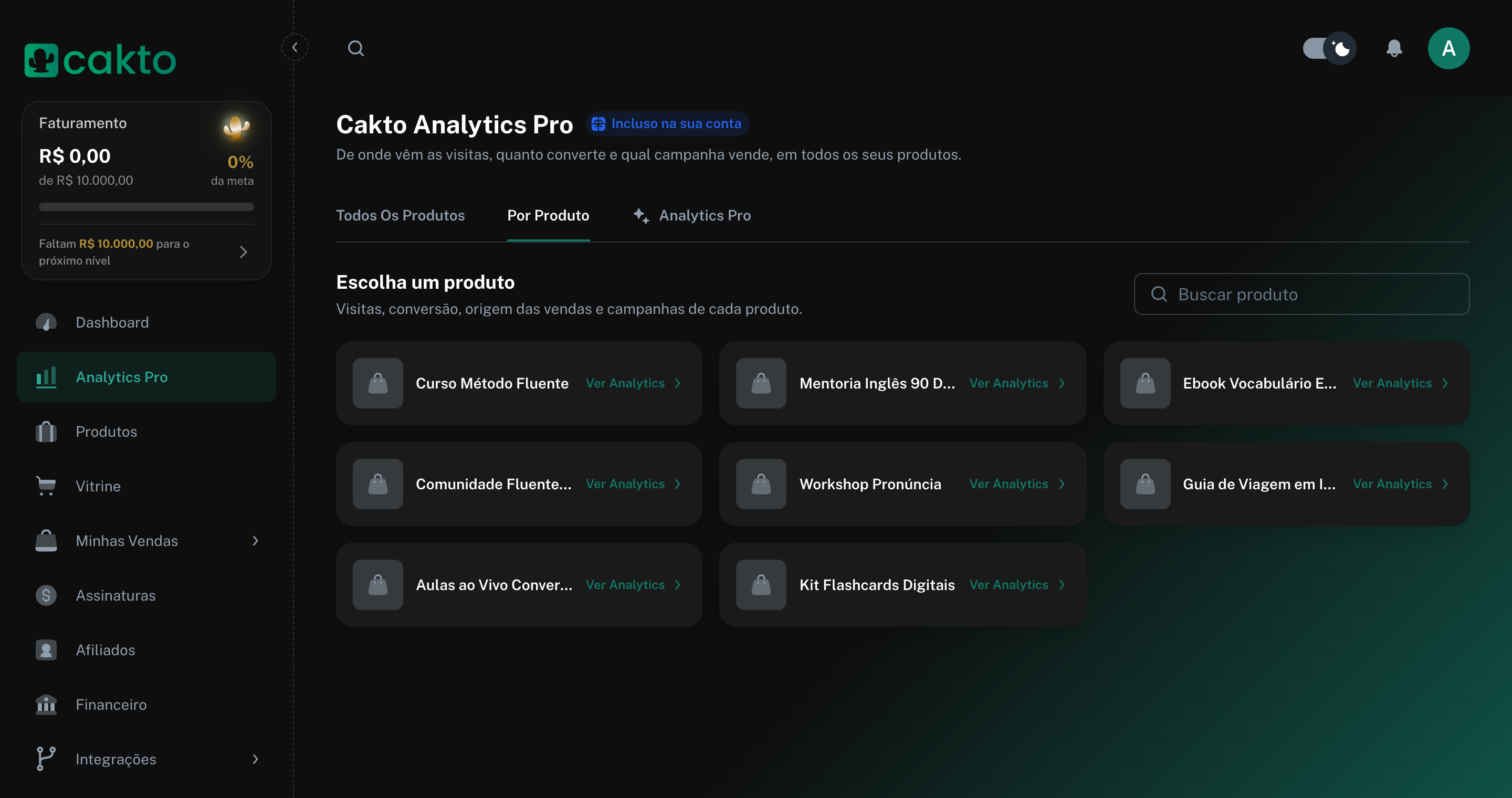Click the Incluso na sua conta badge

[667, 123]
